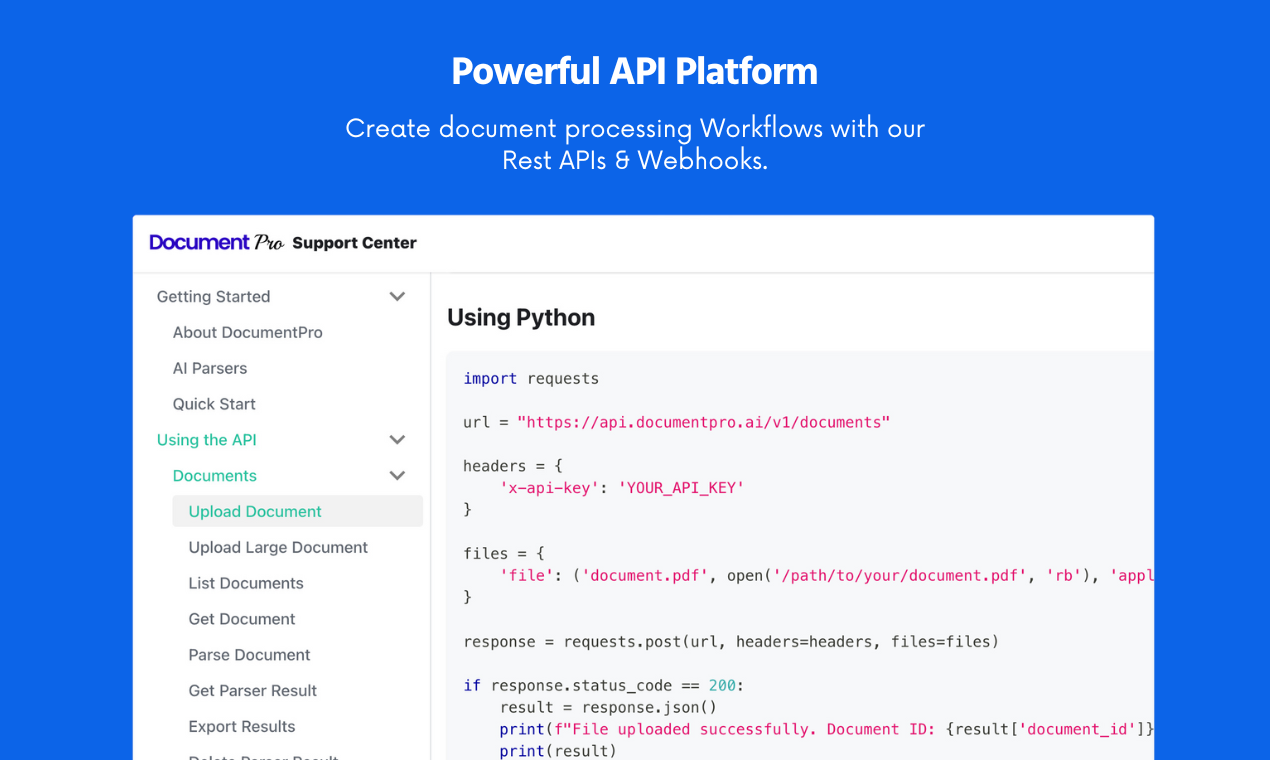1270x760 pixels.
Task: Open the Getting Started section
Action: click(213, 297)
